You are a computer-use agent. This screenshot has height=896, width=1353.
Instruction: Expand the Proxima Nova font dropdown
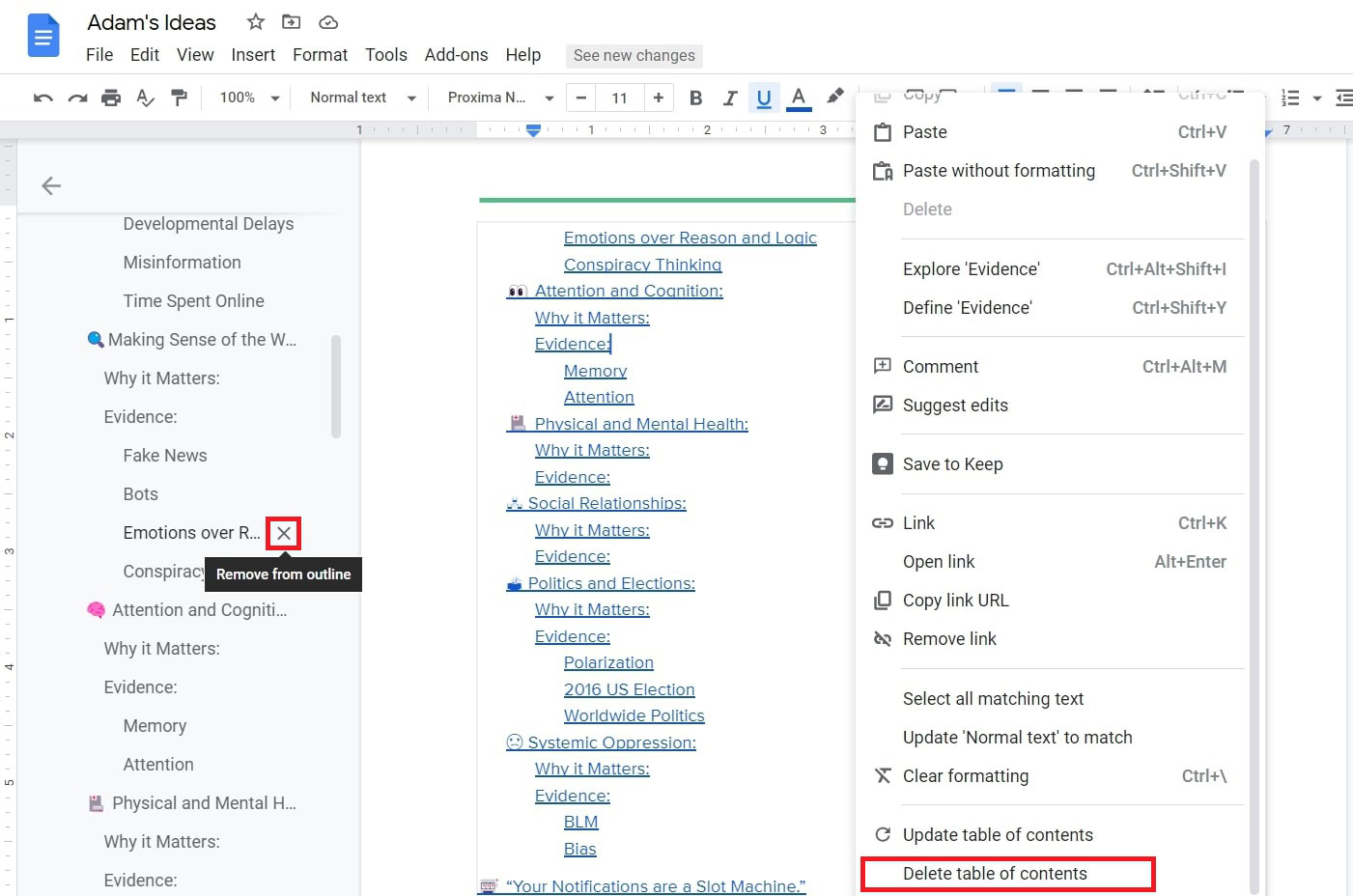pos(500,98)
